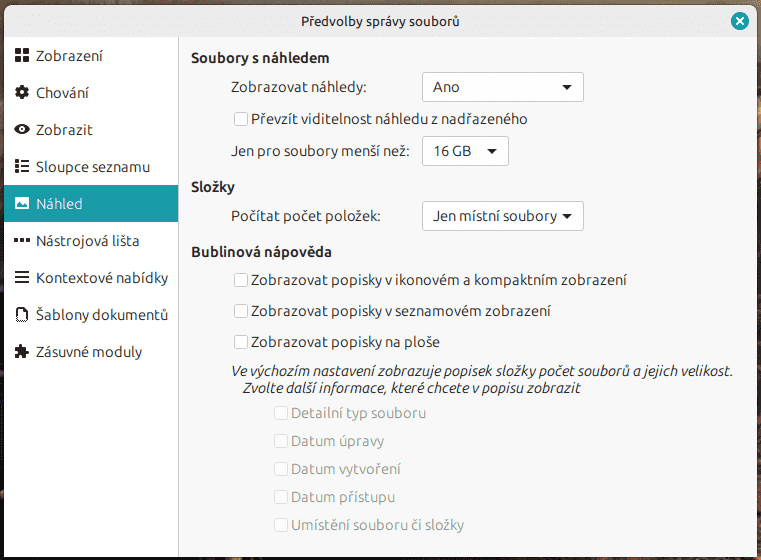
Task: Click the Nástrojová lišta dots icon
Action: (22, 241)
